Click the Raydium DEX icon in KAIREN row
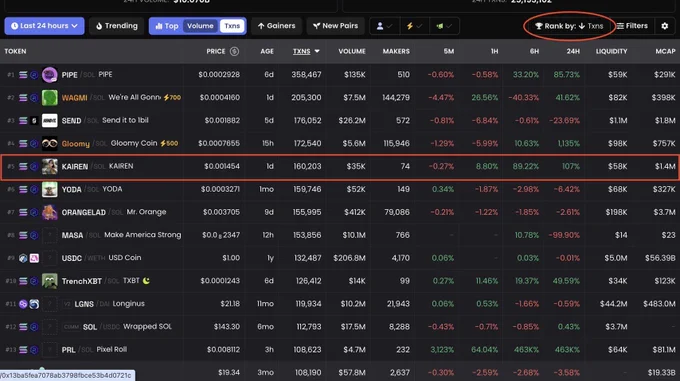Viewport: 680px width, 381px height. click(x=34, y=166)
